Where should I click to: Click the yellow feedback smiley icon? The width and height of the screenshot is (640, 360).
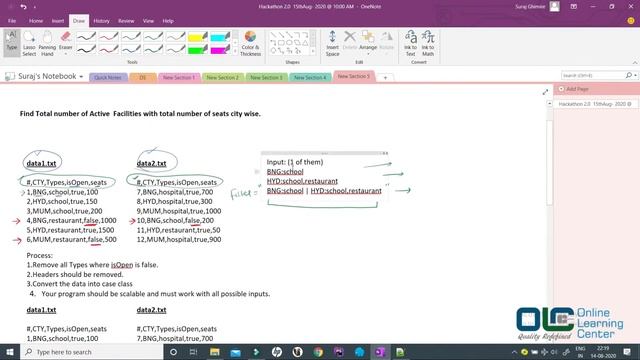[x=631, y=20]
